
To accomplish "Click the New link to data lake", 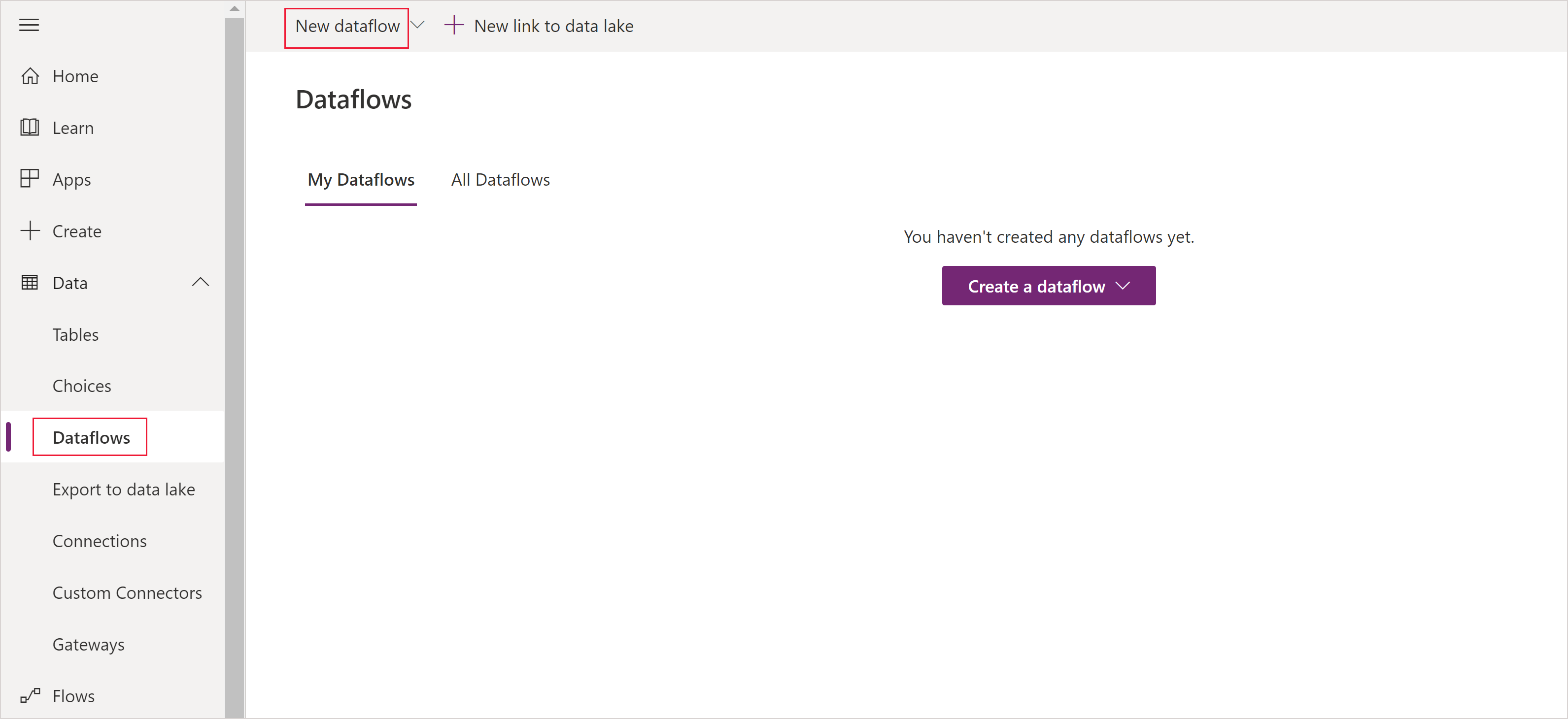I will point(555,26).
